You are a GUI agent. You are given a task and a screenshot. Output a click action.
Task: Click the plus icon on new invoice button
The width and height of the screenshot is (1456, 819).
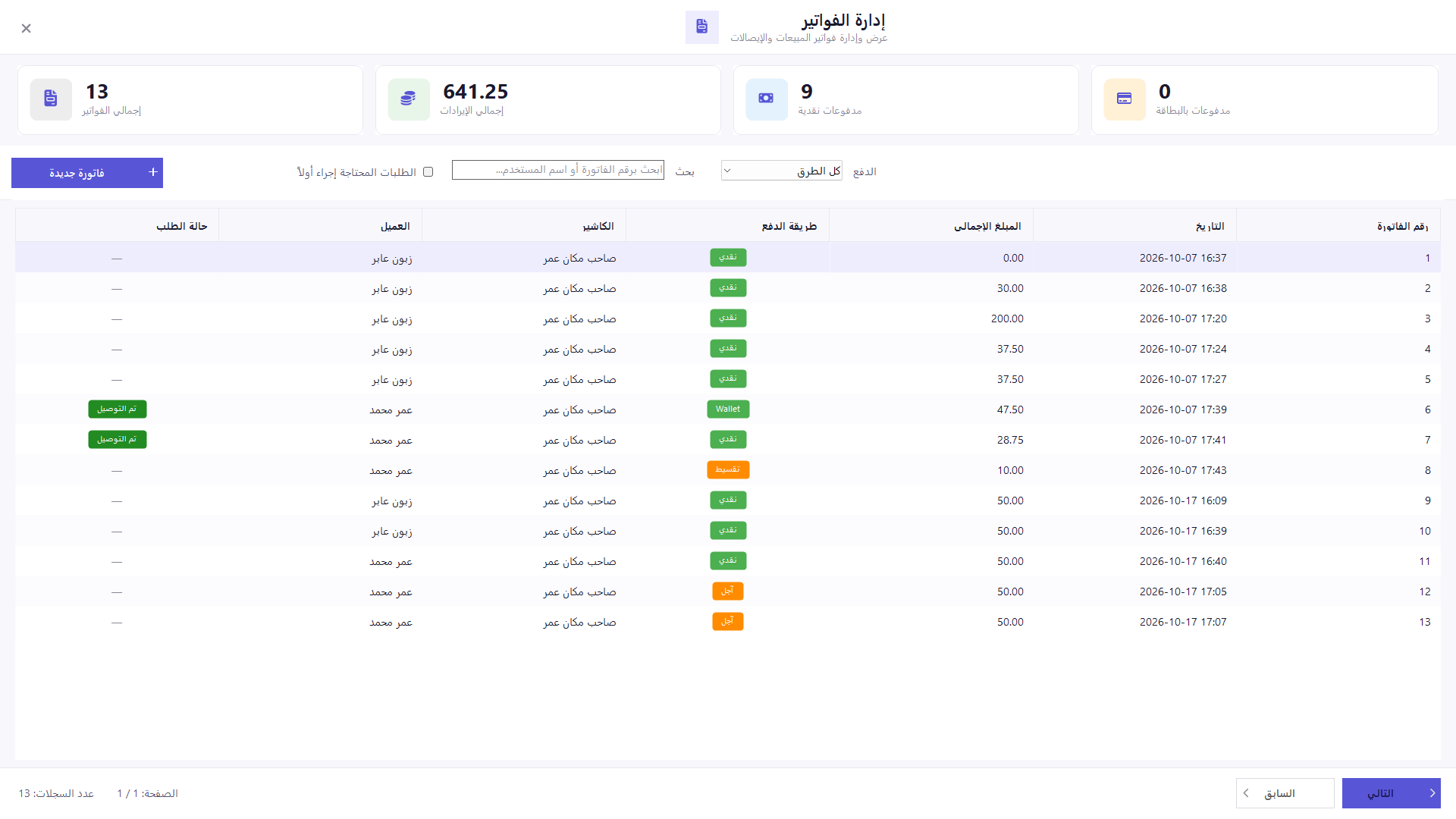[x=152, y=172]
